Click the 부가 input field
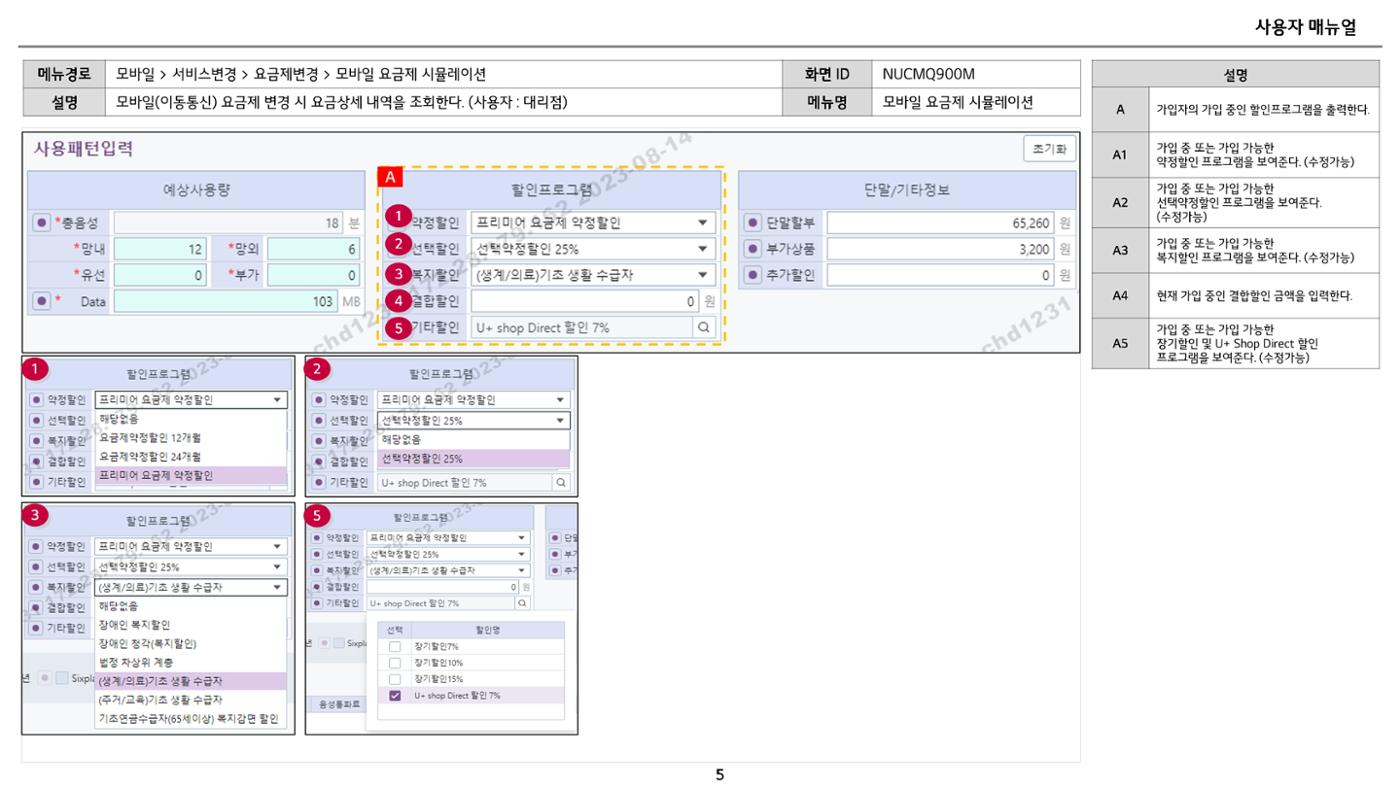Image resolution: width=1400 pixels, height=788 pixels. point(313,275)
